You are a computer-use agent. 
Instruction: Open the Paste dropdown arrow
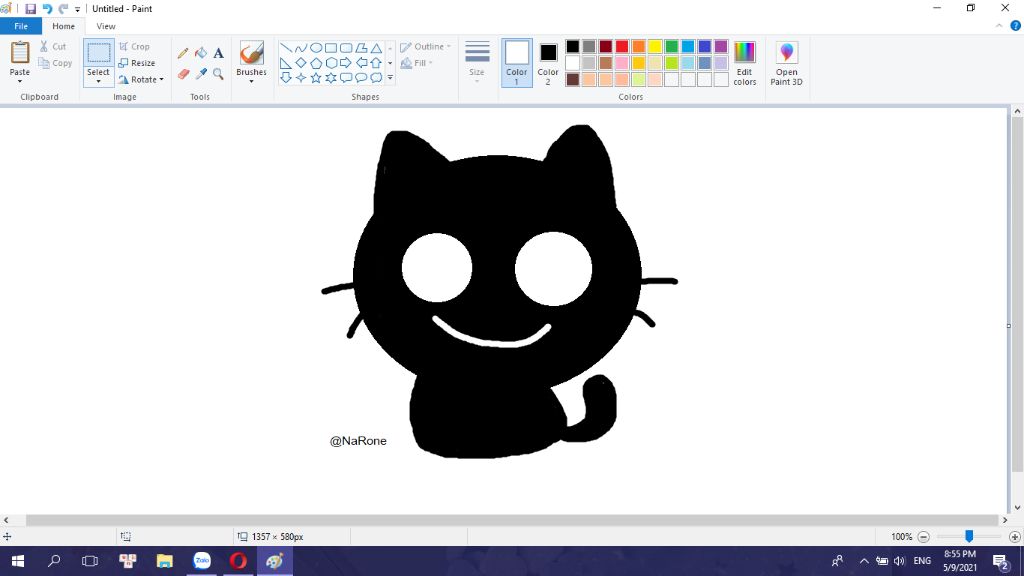pyautogui.click(x=20, y=82)
